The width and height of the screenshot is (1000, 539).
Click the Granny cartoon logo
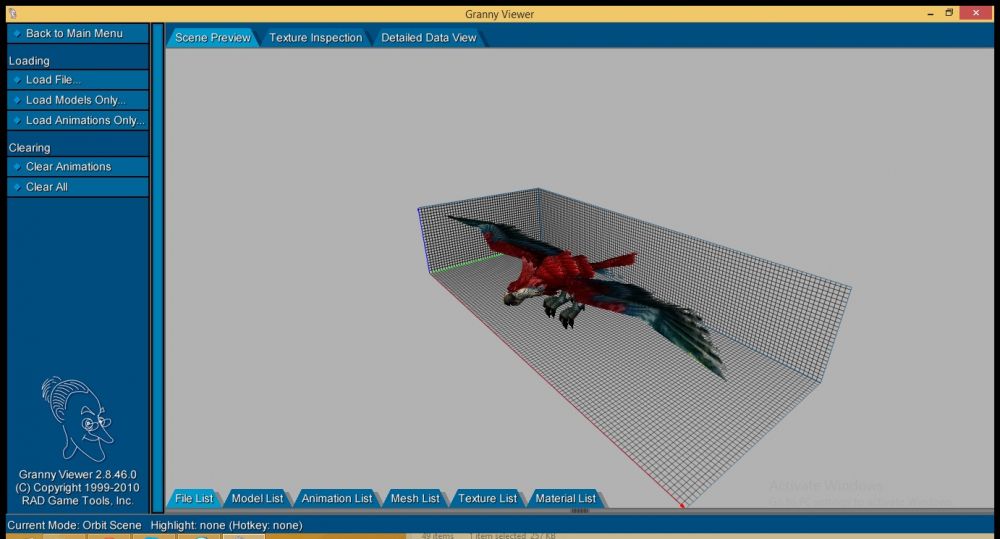(x=77, y=419)
